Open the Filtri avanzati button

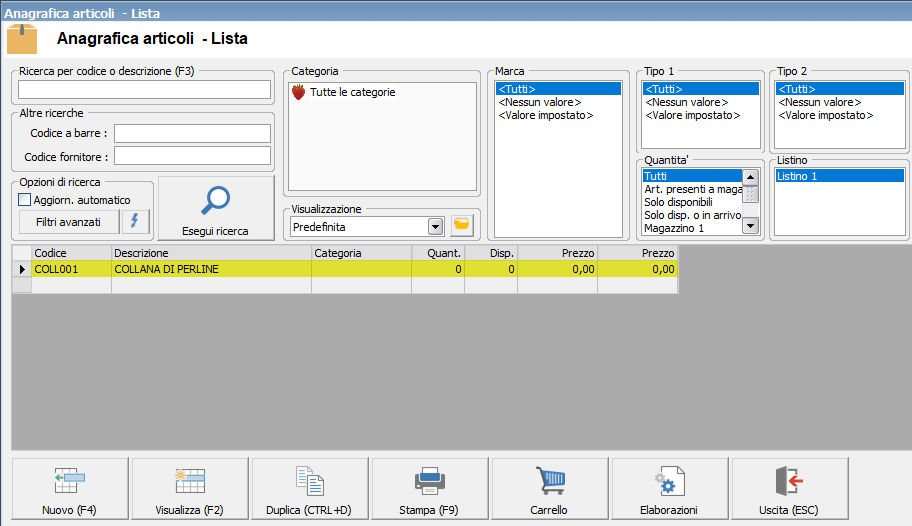click(68, 221)
